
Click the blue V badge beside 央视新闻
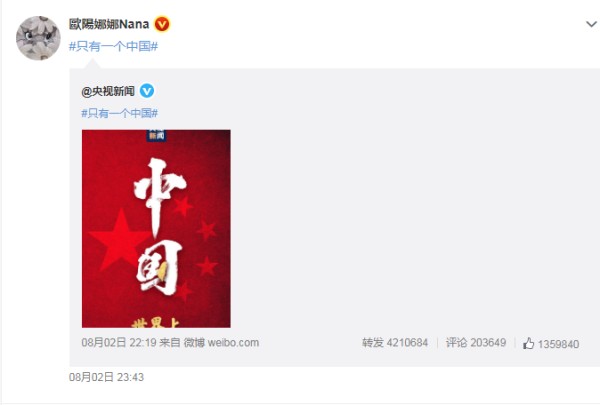(x=147, y=91)
